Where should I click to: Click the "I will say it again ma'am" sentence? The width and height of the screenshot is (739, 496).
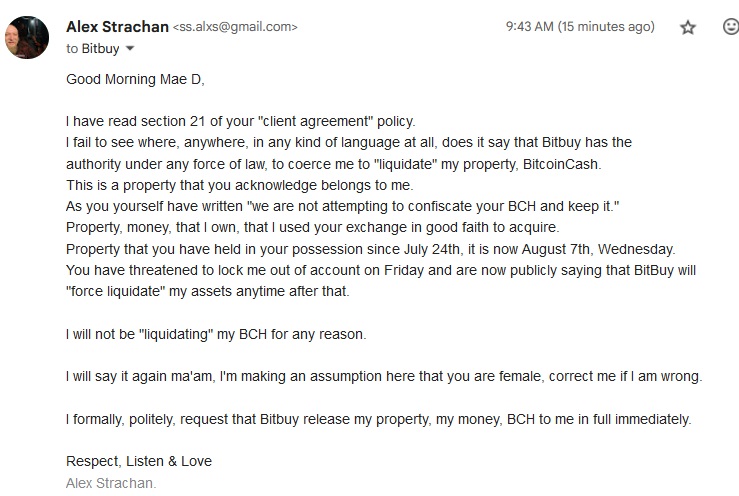point(384,376)
